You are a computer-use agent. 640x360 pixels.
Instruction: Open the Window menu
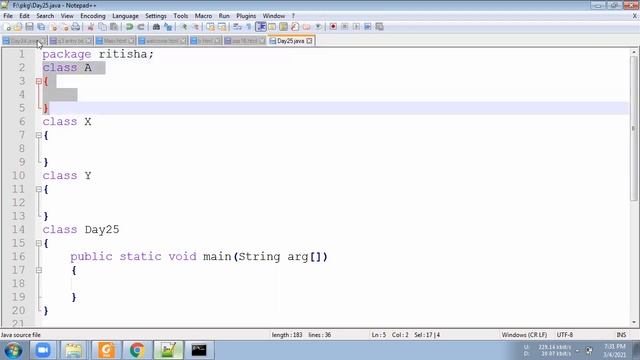click(273, 16)
